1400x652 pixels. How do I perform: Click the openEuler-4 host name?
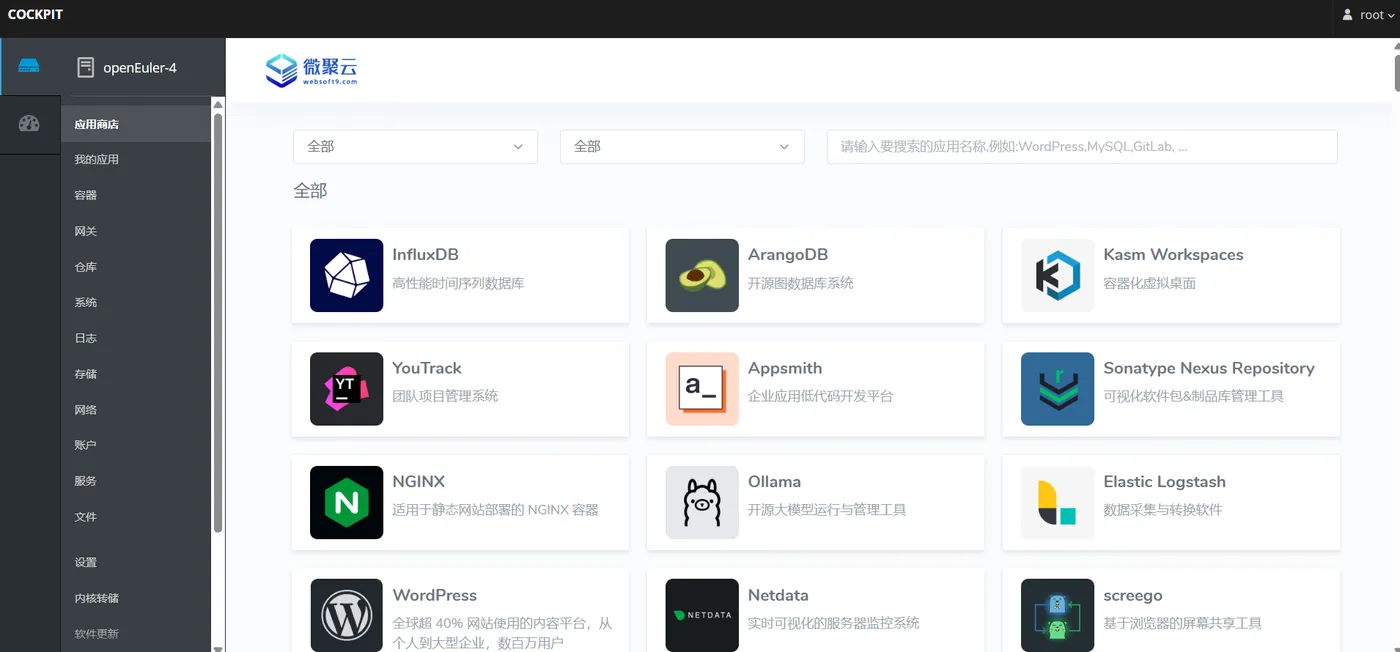coord(140,68)
